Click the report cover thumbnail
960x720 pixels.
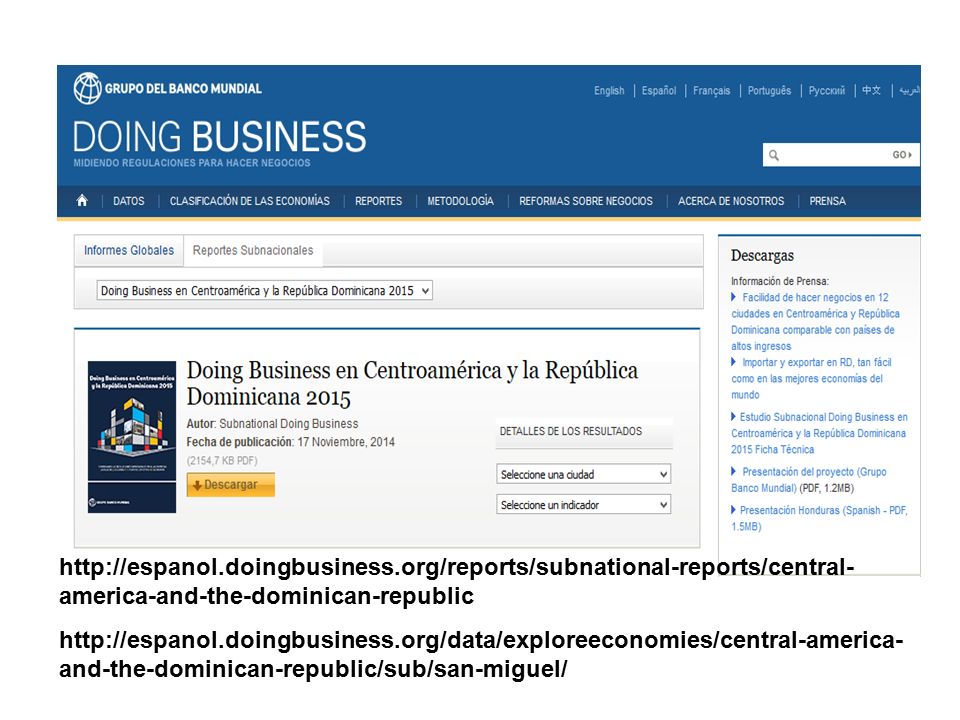click(132, 437)
